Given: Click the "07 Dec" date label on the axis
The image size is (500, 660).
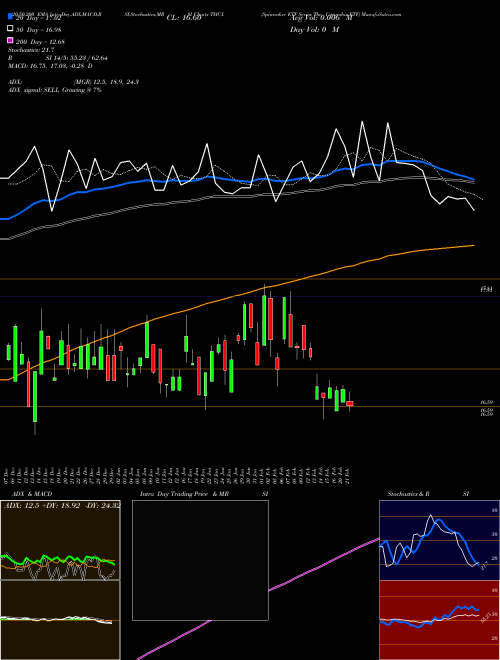Looking at the screenshot, I should click(6, 475).
